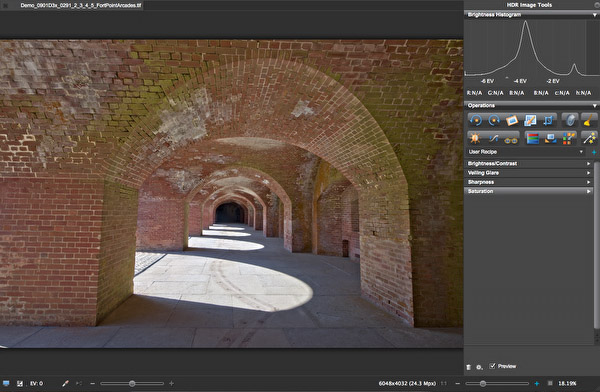Screen dimensions: 600x392
Task: Click the 18.19% zoom value
Action: 567,383
